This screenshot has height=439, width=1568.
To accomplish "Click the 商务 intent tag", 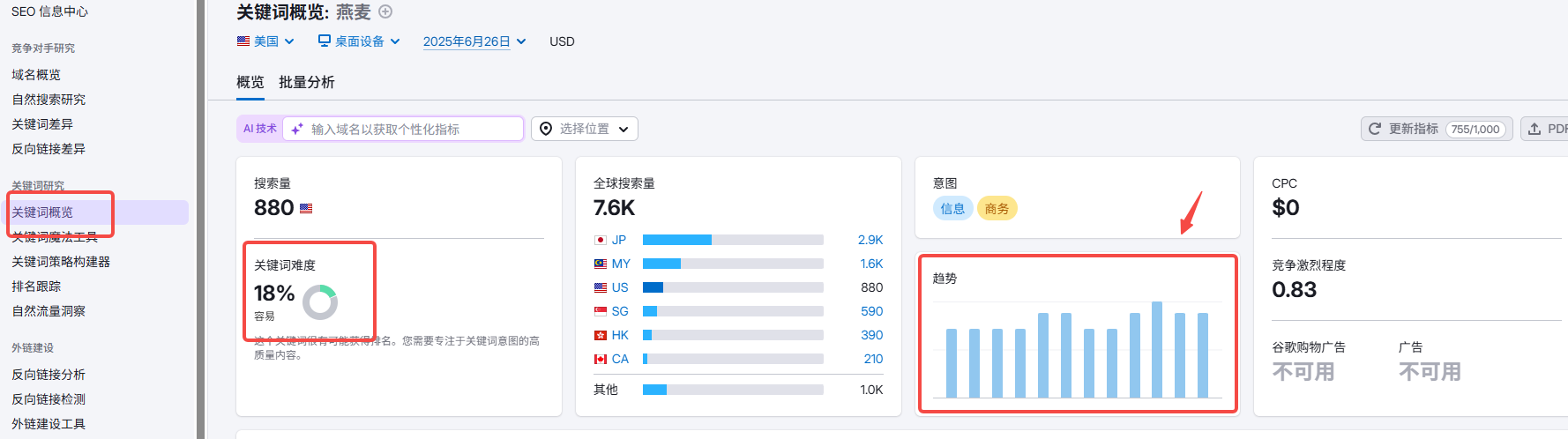I will pyautogui.click(x=997, y=209).
